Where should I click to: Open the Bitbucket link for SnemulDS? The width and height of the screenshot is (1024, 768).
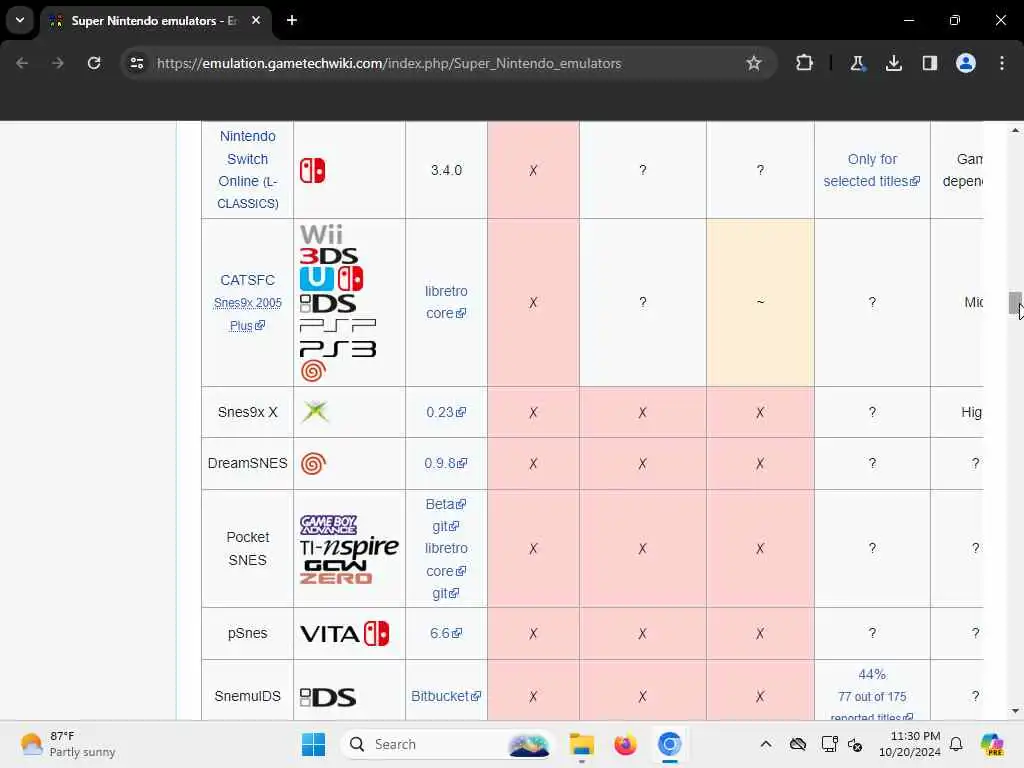pyautogui.click(x=445, y=696)
